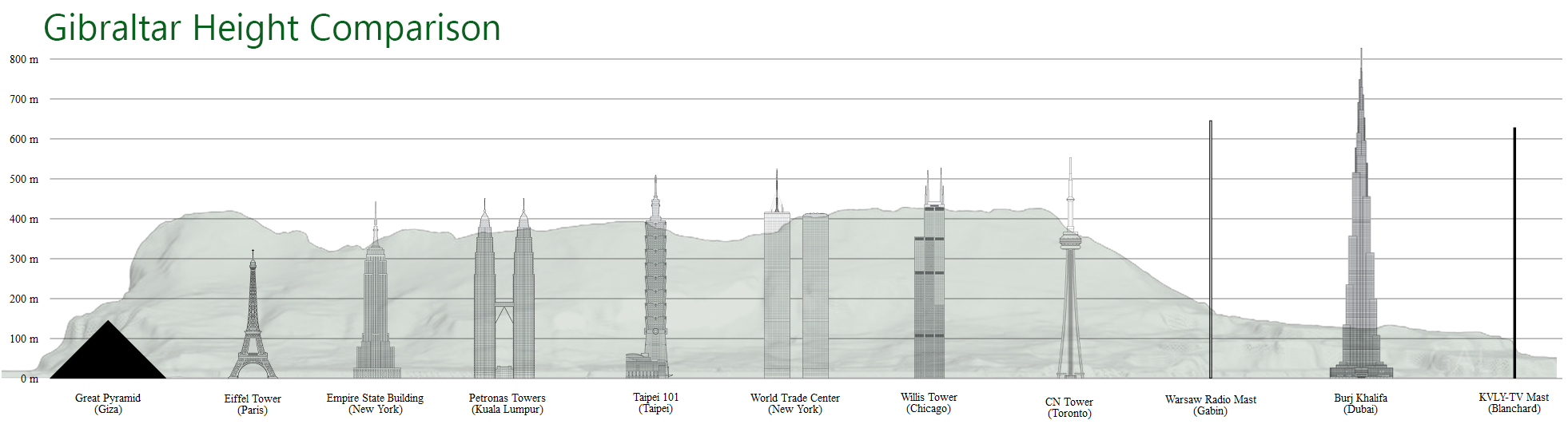Select the Burj Khalifa drawing
This screenshot has height=440, width=1568.
1361,212
